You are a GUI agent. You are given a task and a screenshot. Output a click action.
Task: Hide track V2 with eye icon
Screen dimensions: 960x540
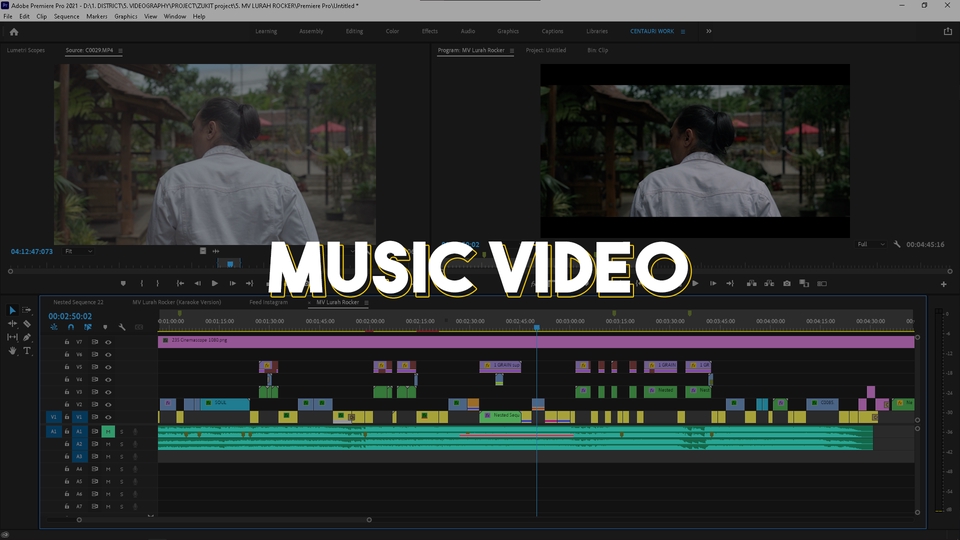click(108, 405)
